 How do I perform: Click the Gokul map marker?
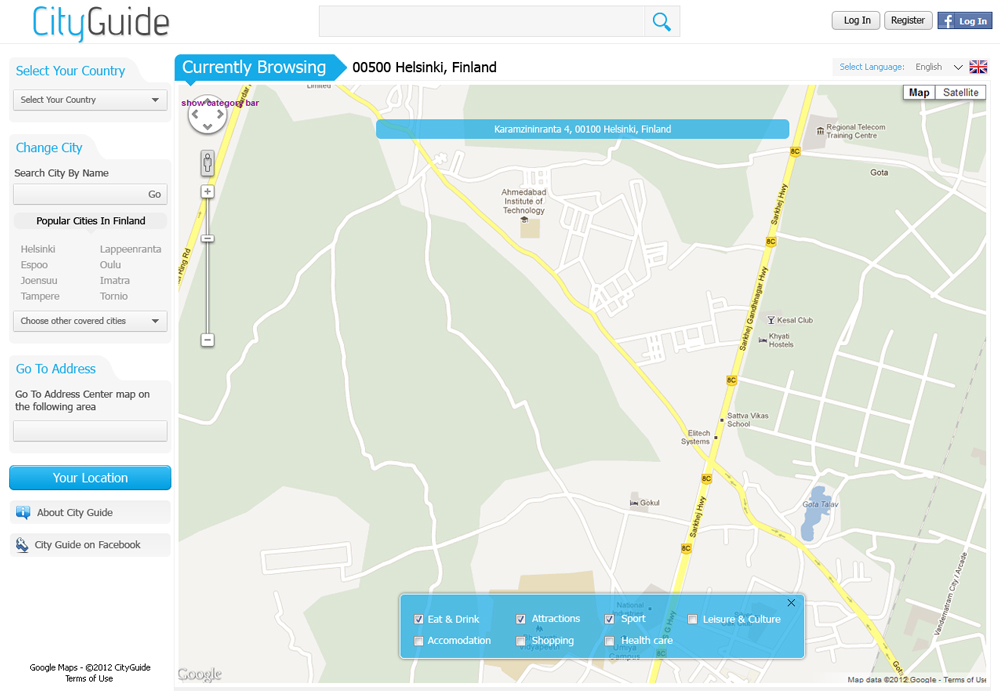(x=634, y=503)
